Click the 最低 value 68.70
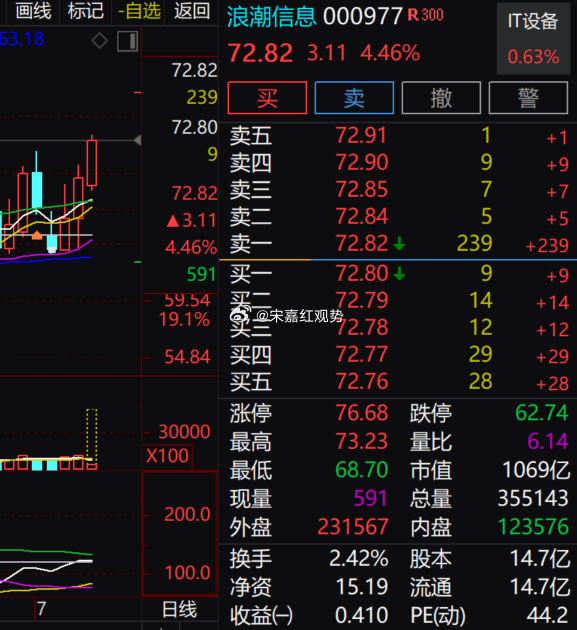 [x=362, y=470]
